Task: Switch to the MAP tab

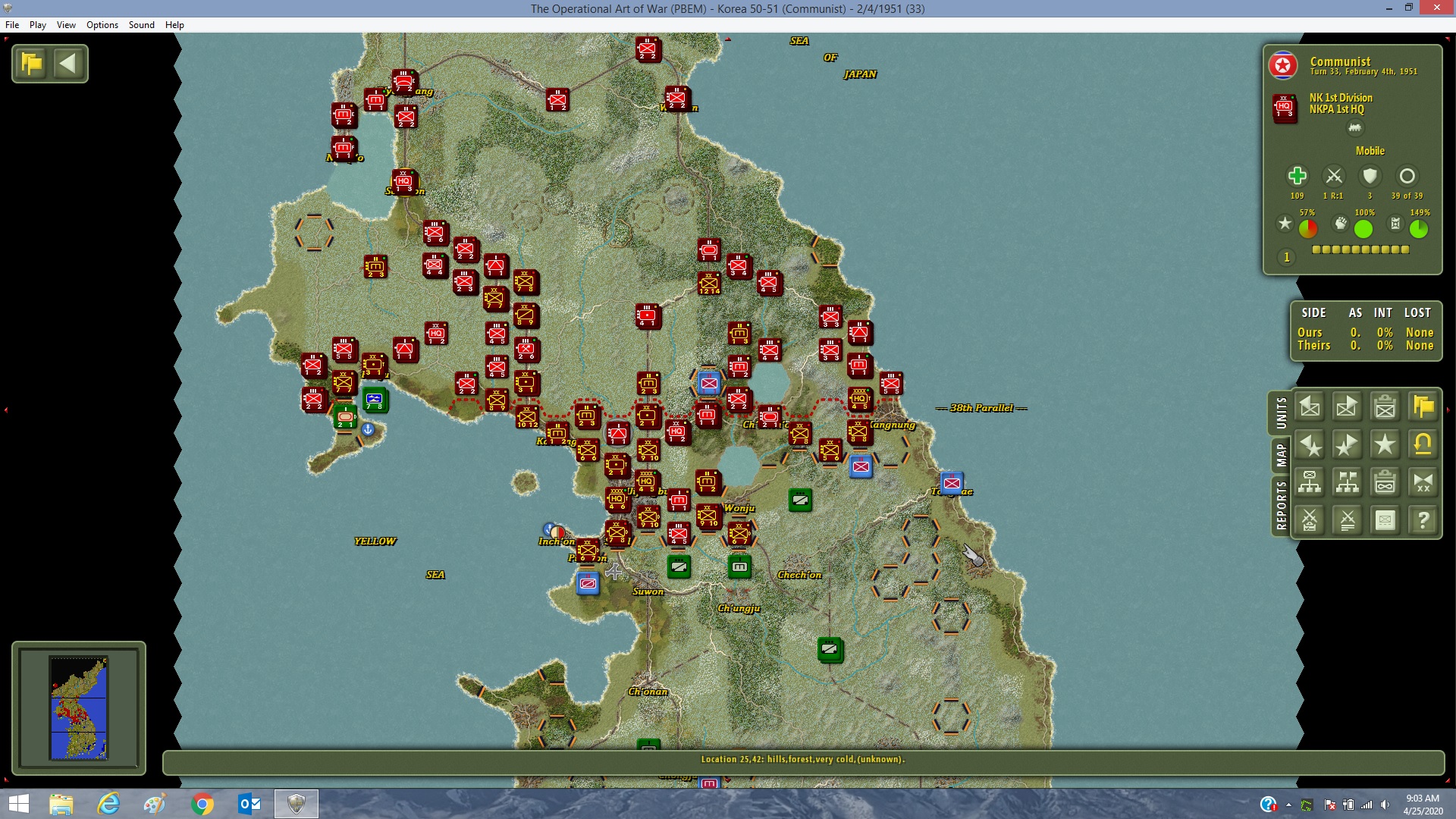Action: tap(1281, 455)
